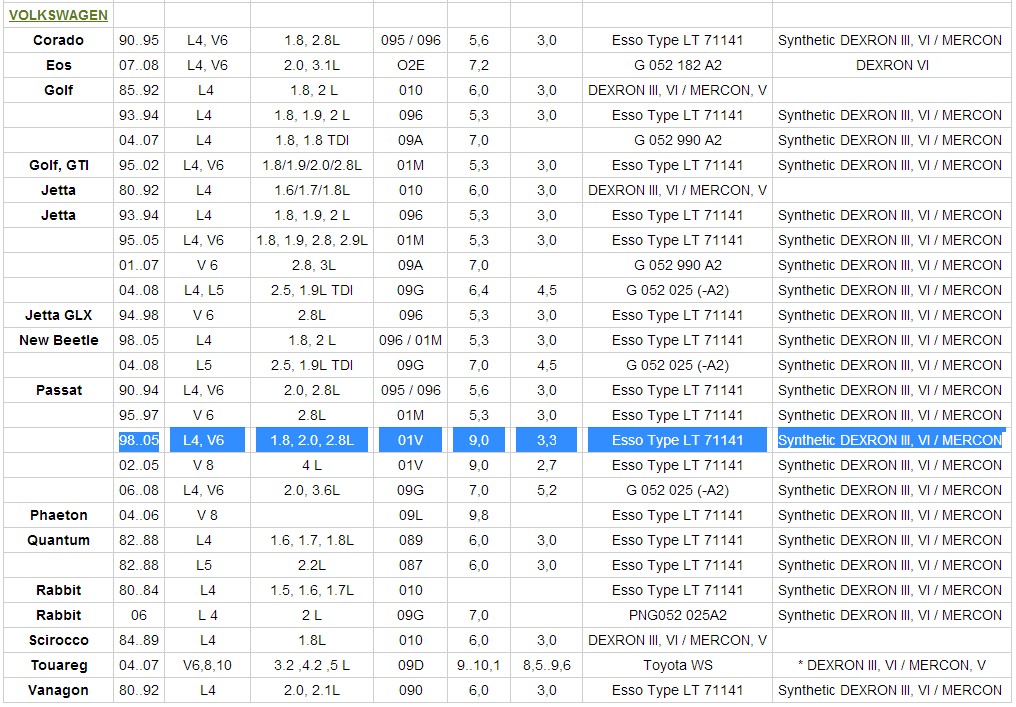Click the Touareg model cell
The image size is (1016, 707).
[x=58, y=666]
